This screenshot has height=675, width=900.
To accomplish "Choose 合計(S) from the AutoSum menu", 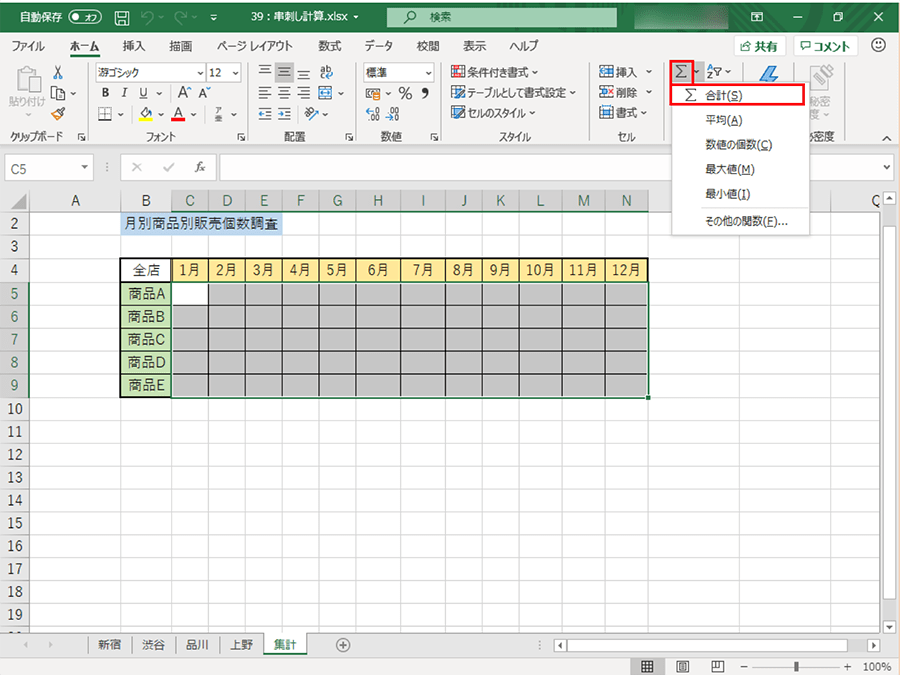I will pos(737,95).
